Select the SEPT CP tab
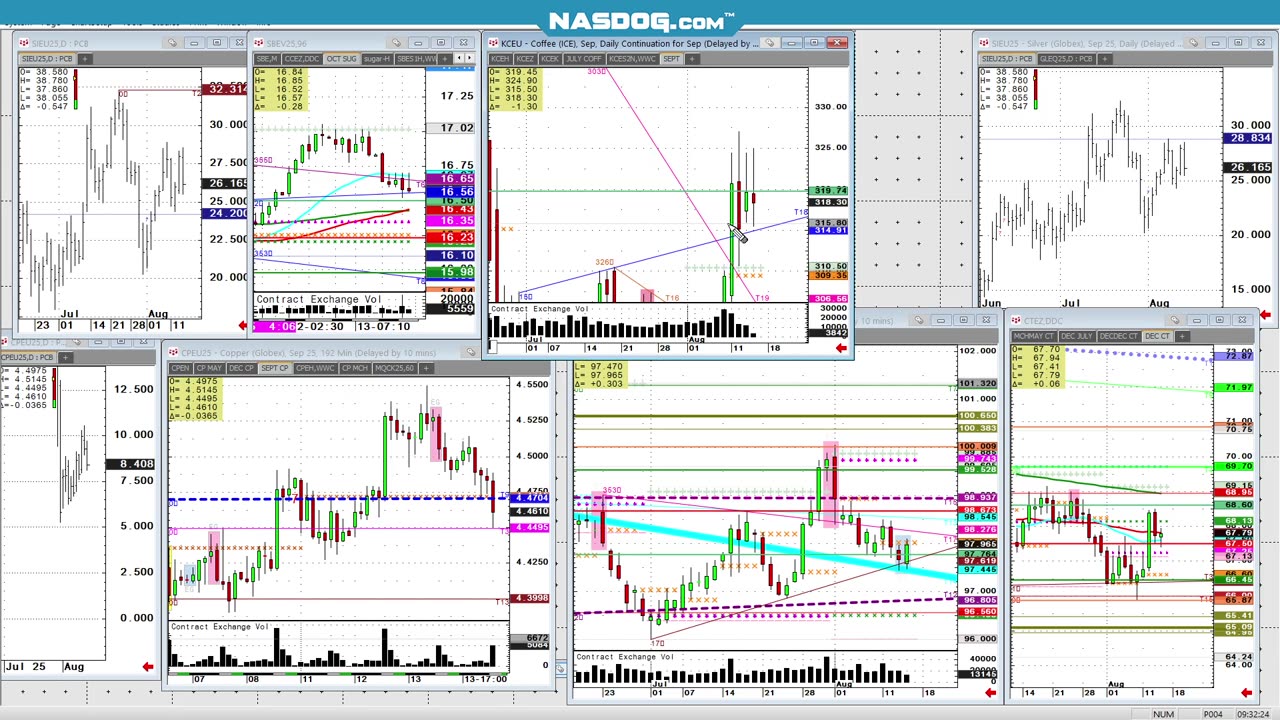This screenshot has width=1280, height=720. [x=274, y=368]
